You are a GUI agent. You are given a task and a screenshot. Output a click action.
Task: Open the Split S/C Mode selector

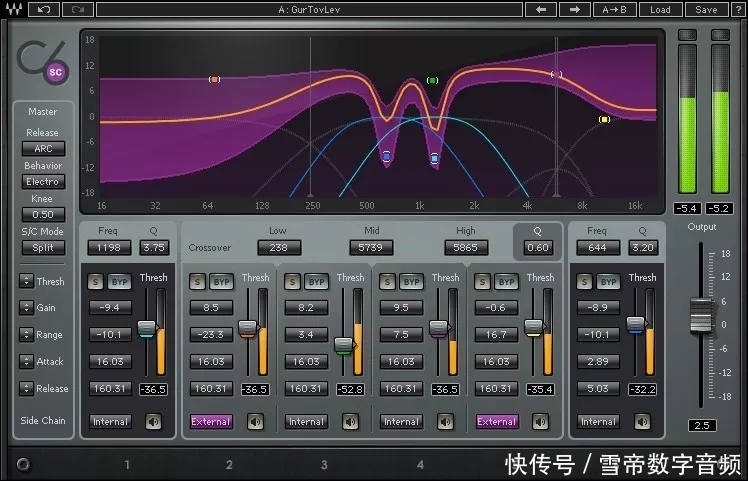pyautogui.click(x=42, y=247)
